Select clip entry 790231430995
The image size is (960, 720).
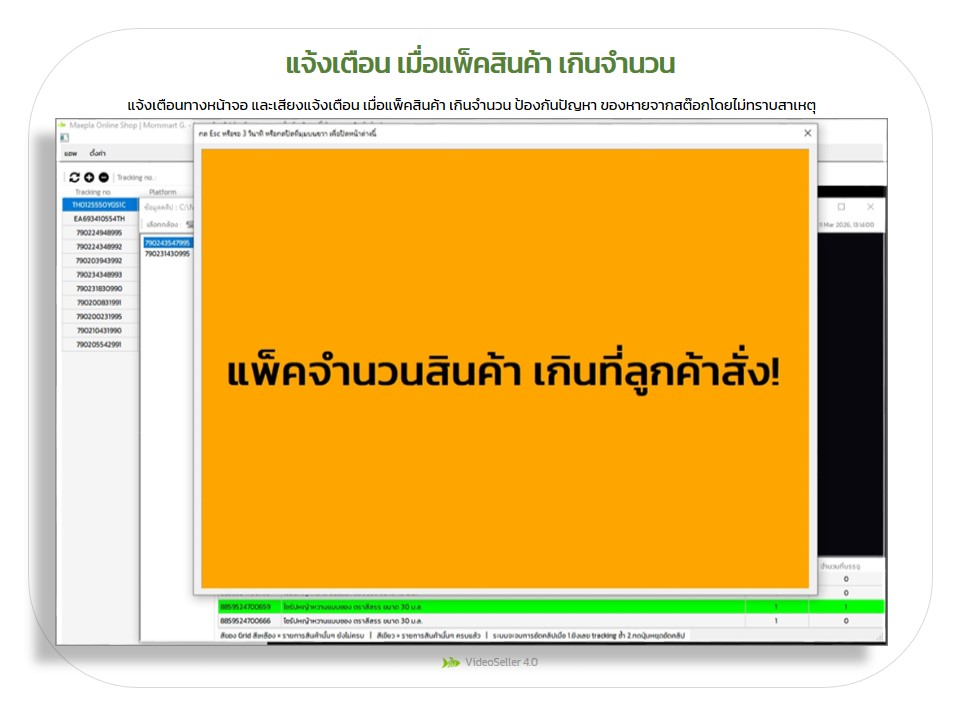point(167,254)
